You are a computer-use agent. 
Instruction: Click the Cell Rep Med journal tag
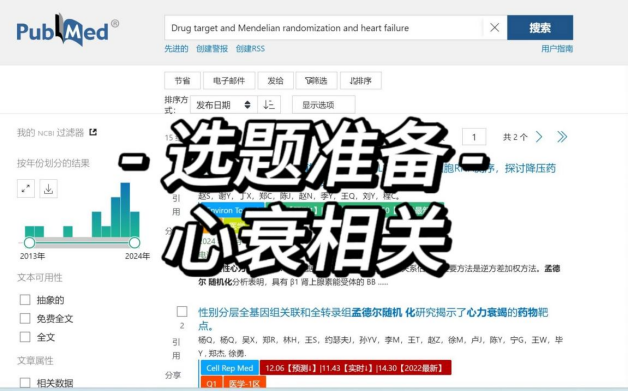pos(229,368)
